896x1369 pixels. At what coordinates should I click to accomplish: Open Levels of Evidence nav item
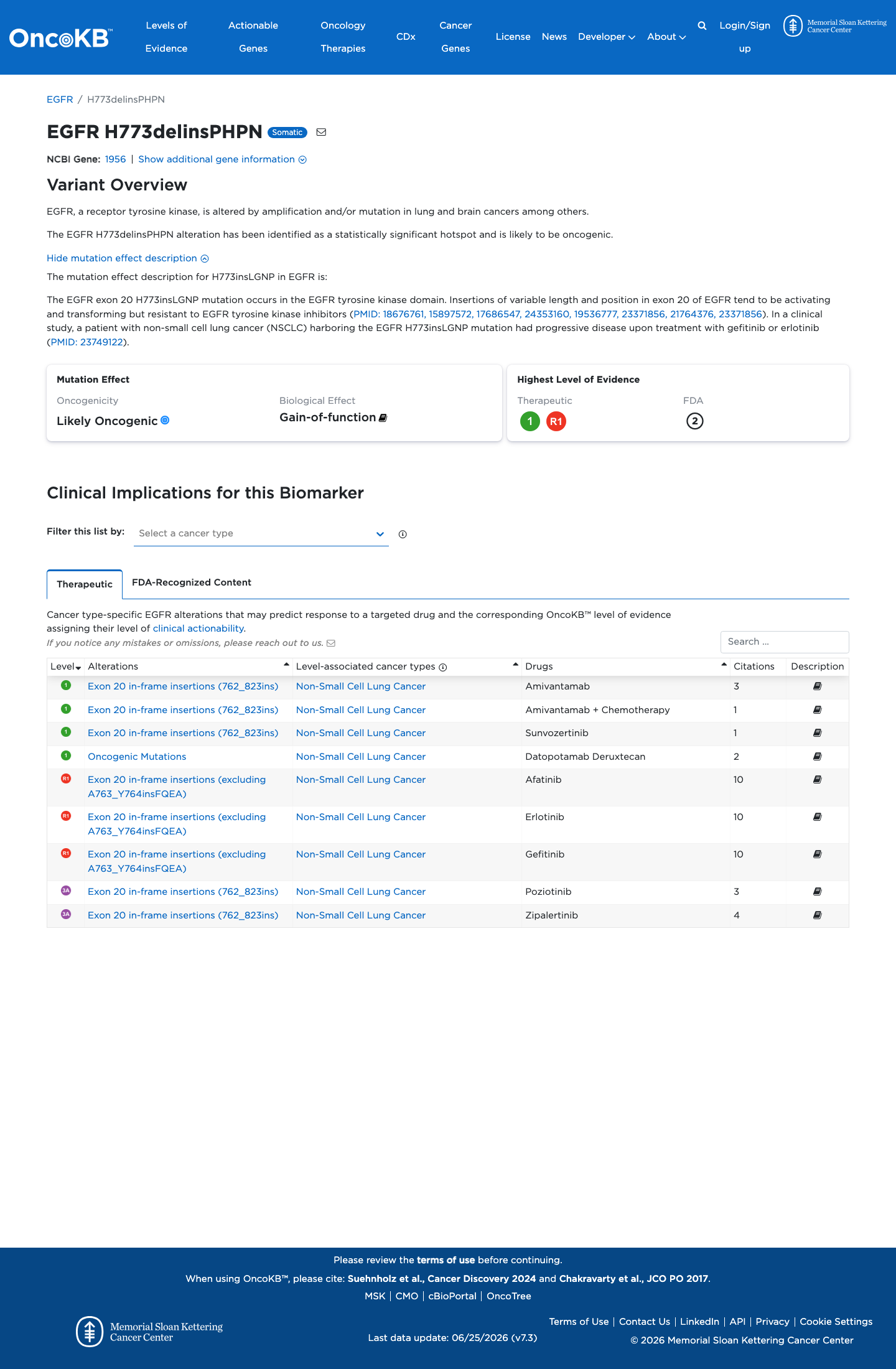(166, 37)
